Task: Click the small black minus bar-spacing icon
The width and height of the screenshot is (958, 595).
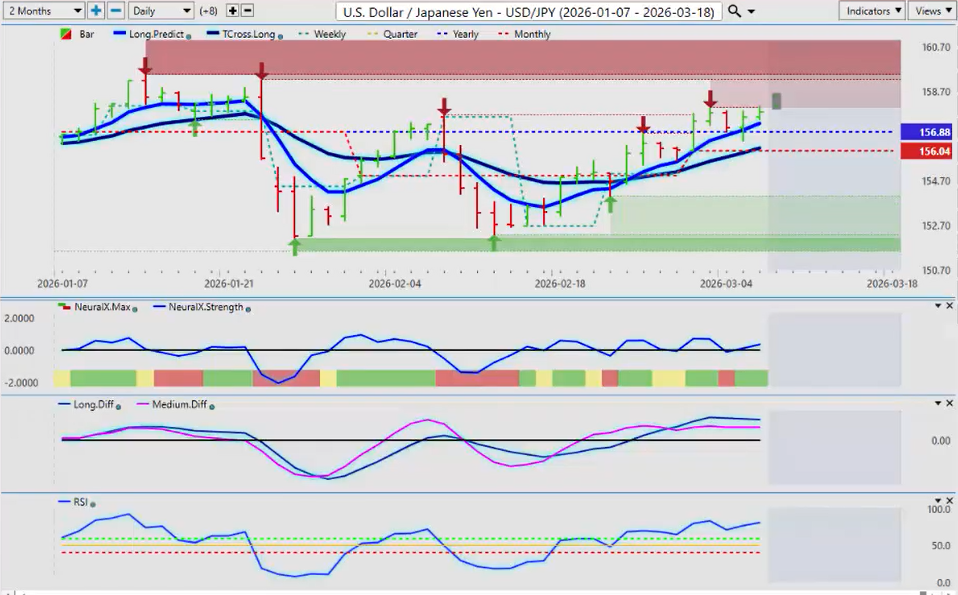Action: pyautogui.click(x=247, y=10)
